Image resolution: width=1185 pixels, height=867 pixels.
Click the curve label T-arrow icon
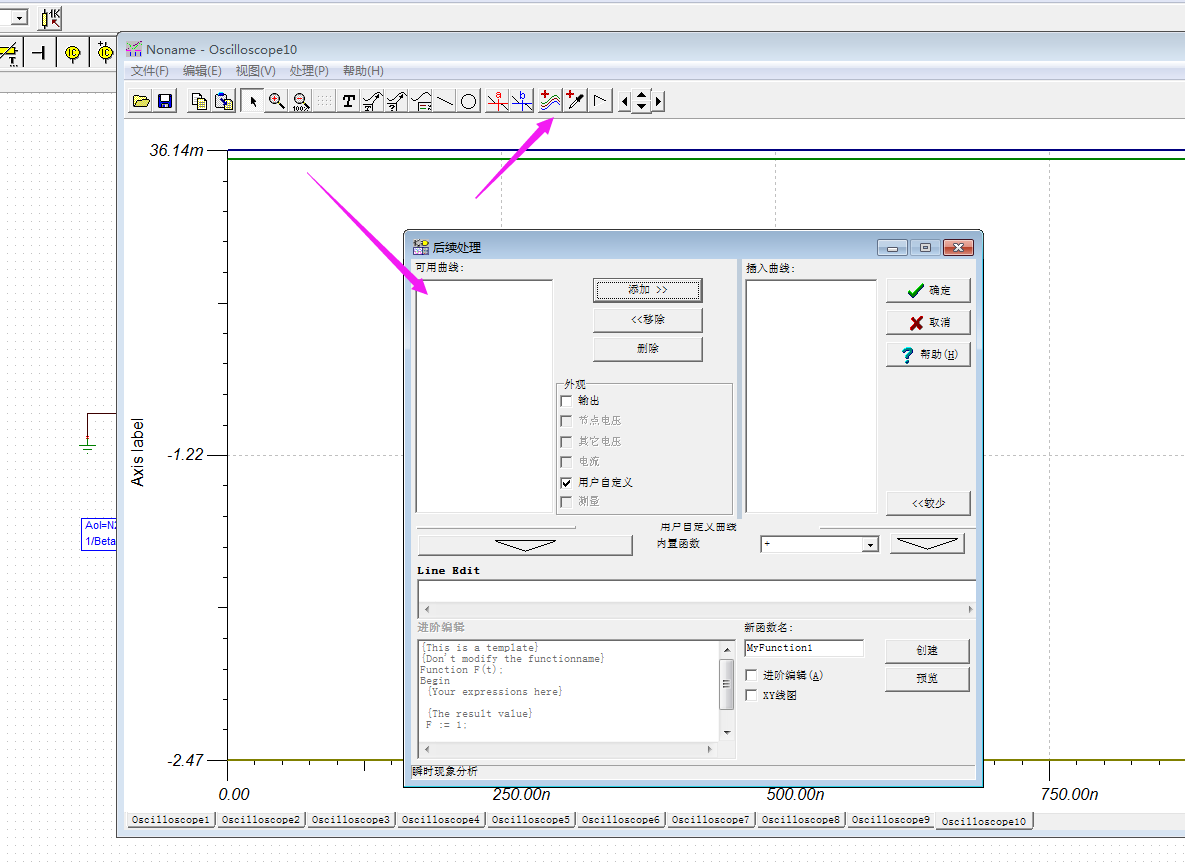click(373, 101)
